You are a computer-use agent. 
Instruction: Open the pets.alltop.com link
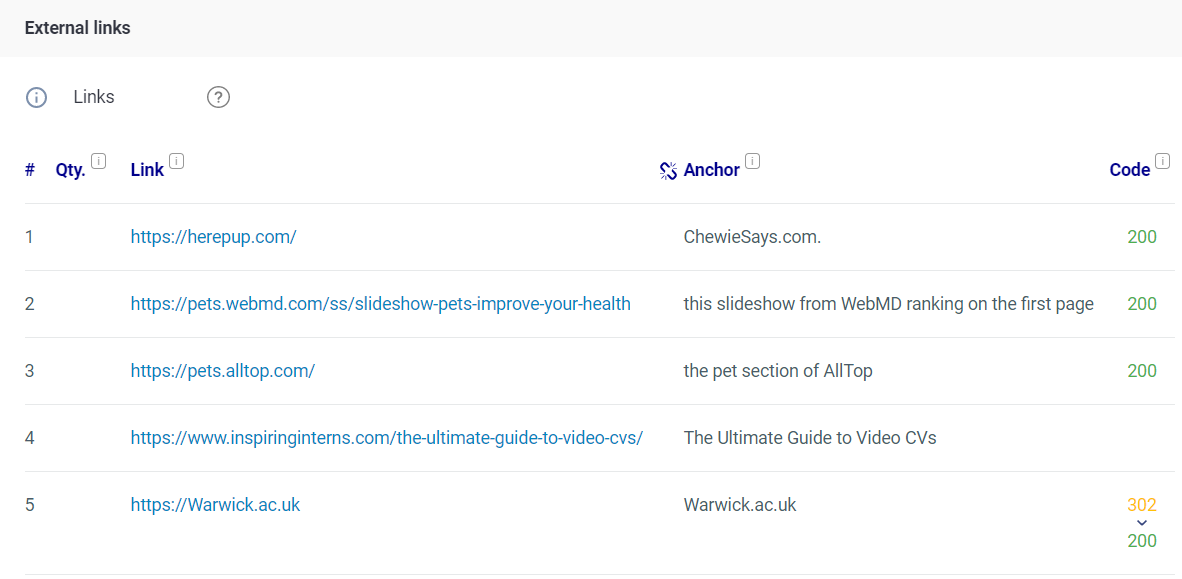coord(222,371)
